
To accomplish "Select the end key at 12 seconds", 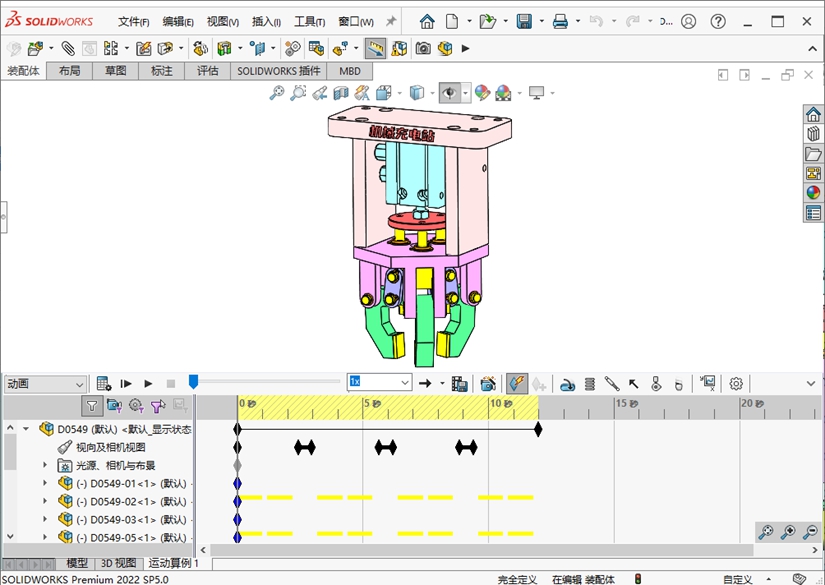I will click(538, 429).
